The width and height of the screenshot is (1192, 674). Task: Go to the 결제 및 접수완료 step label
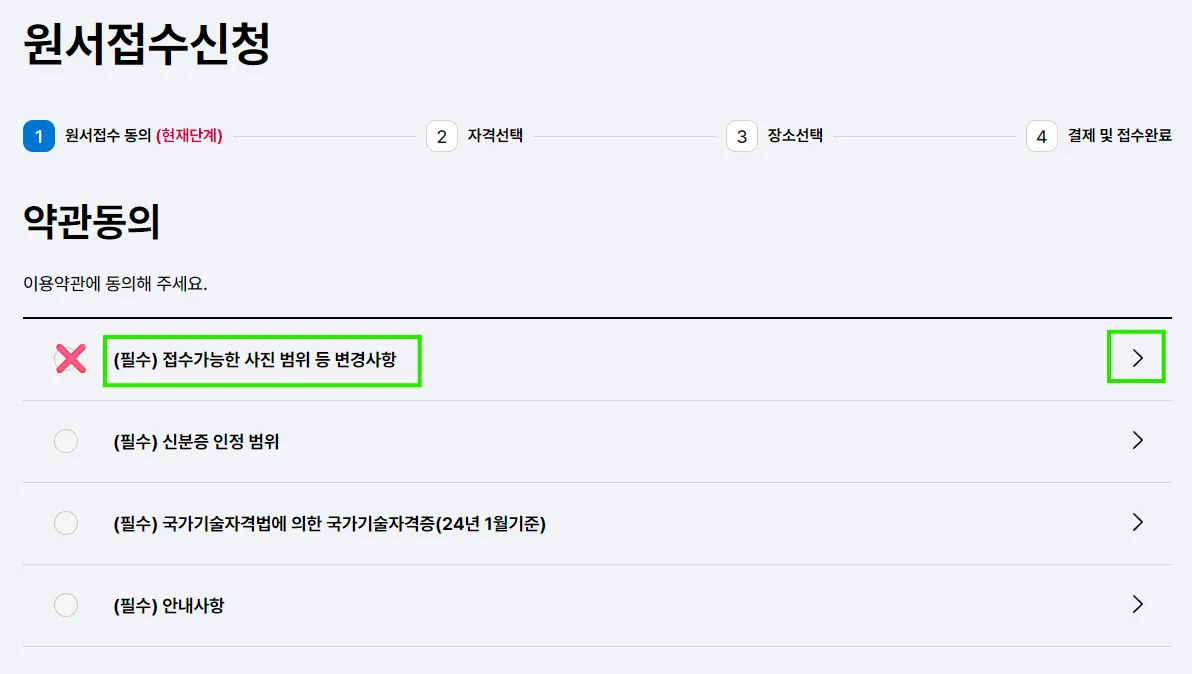coord(1119,136)
